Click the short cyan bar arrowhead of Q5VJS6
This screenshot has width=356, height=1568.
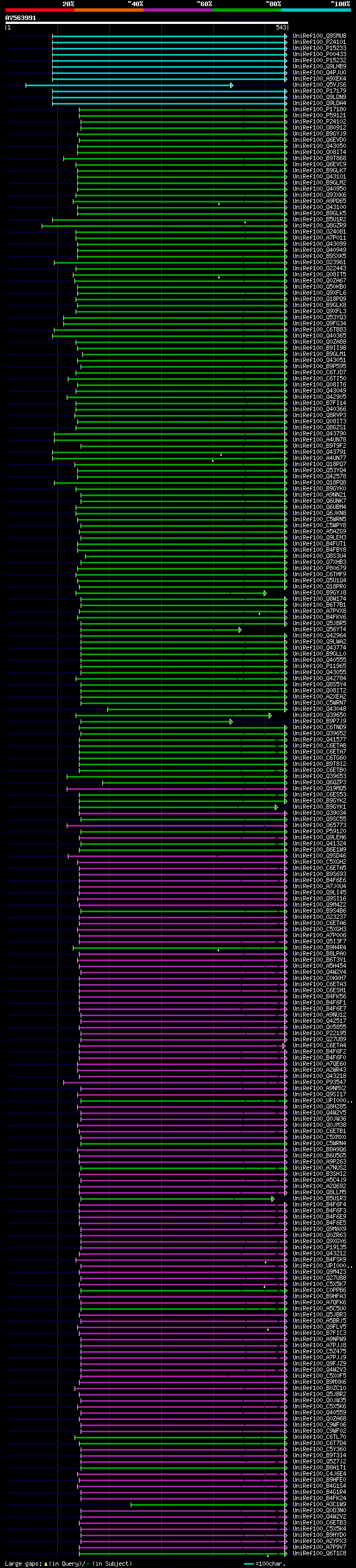[231, 85]
